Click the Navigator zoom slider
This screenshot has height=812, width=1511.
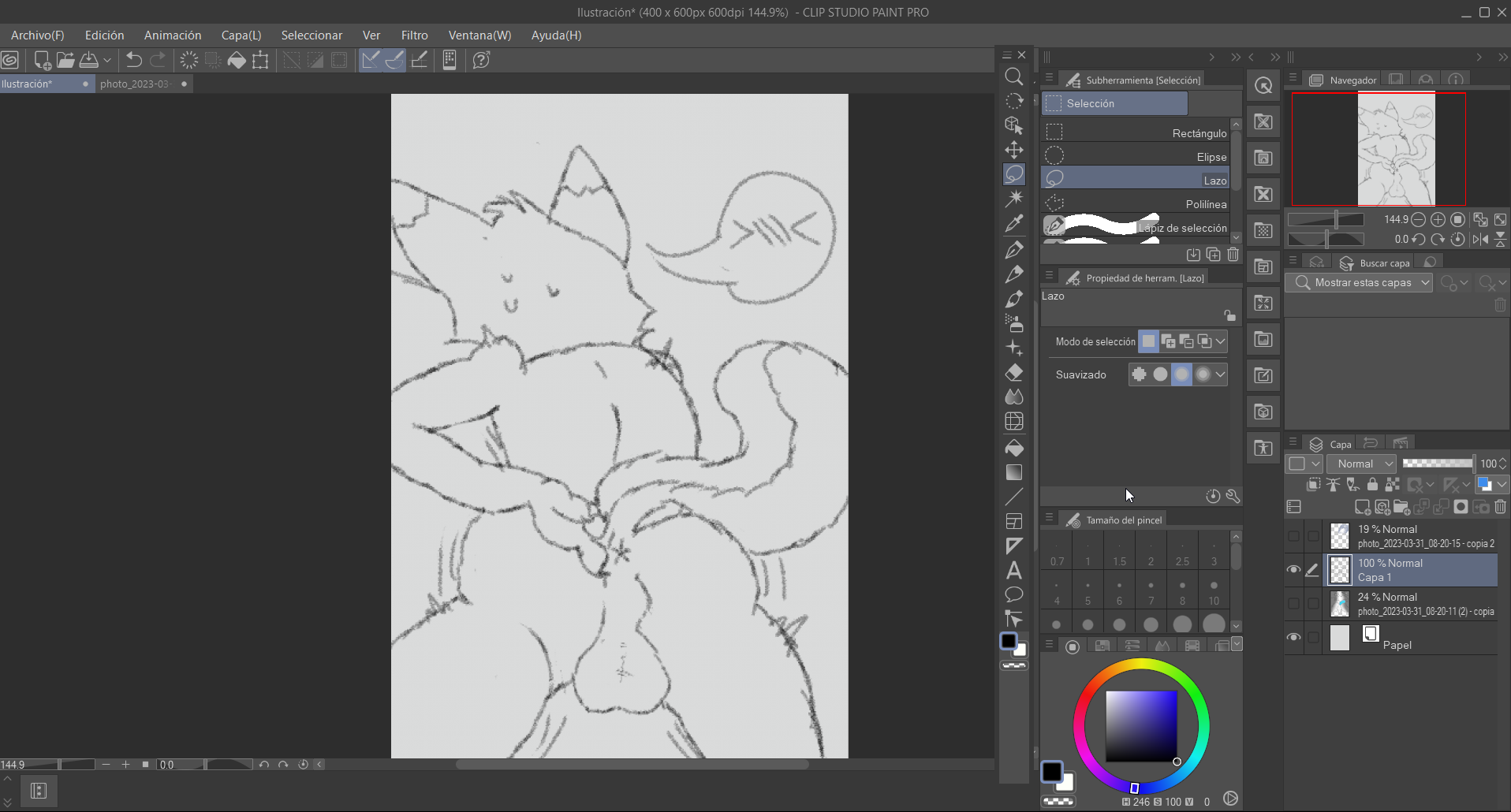coord(1326,219)
